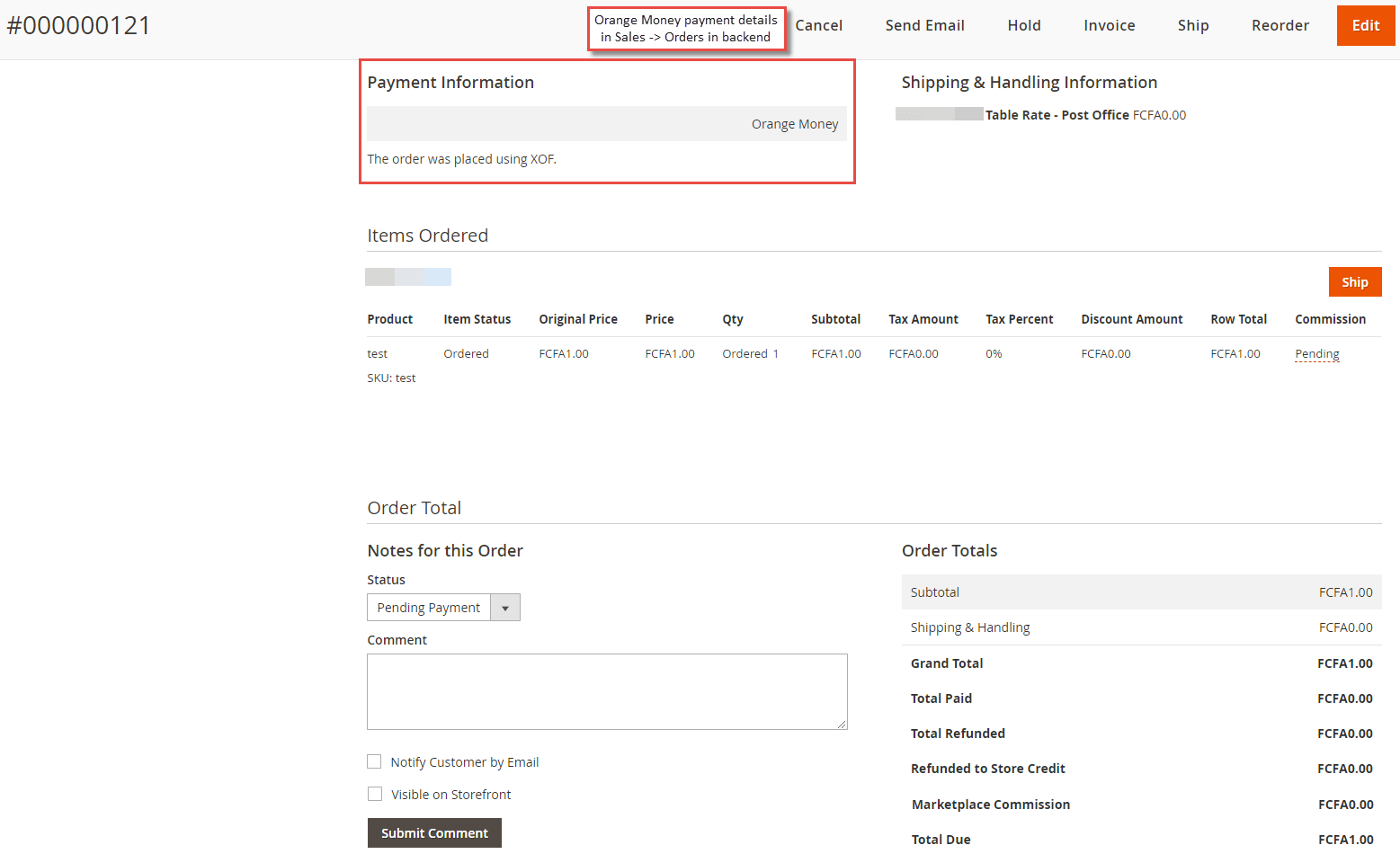
Task: Click the orange Ship button in Items Ordered
Action: pyautogui.click(x=1354, y=281)
